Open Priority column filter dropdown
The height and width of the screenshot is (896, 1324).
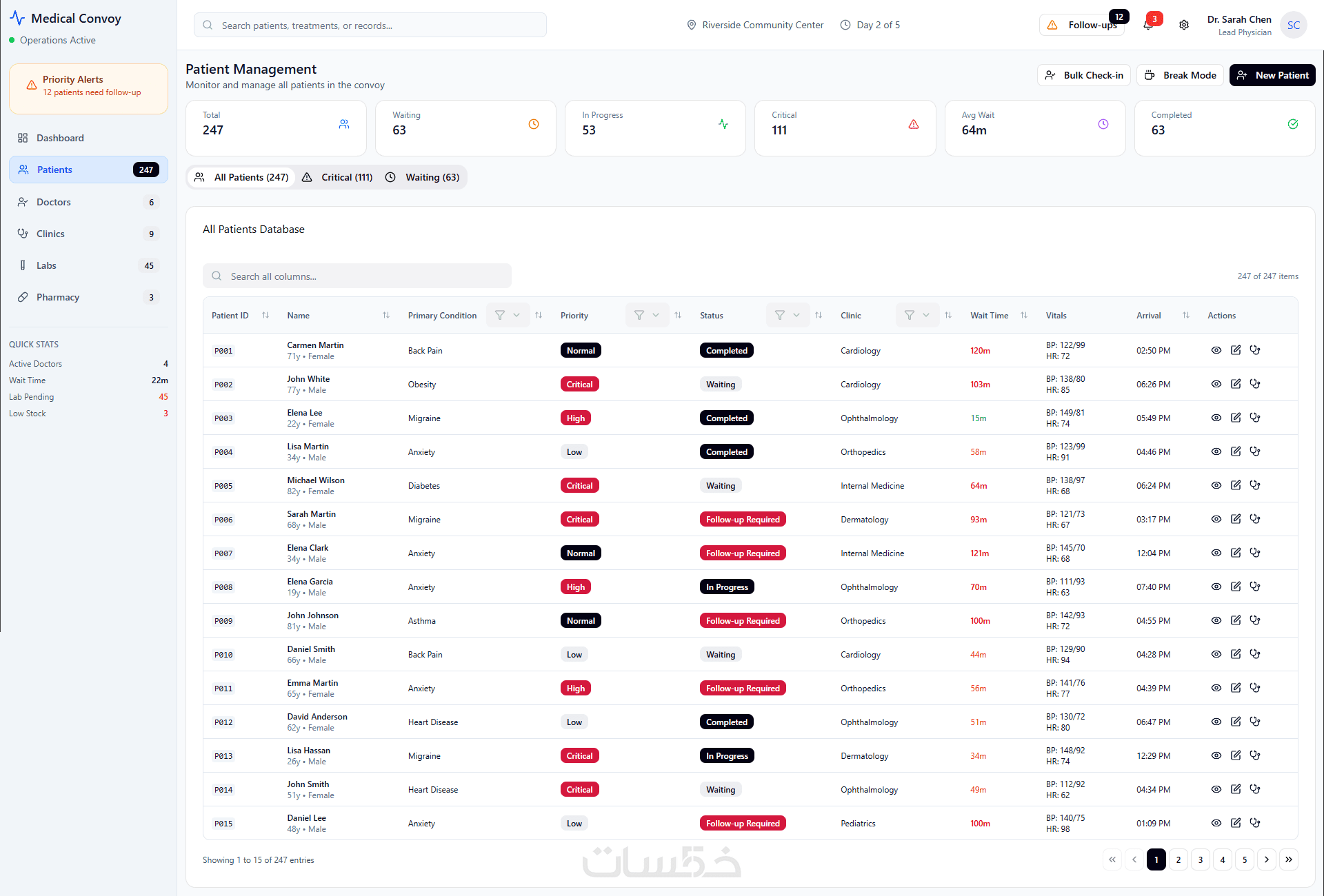pyautogui.click(x=647, y=316)
